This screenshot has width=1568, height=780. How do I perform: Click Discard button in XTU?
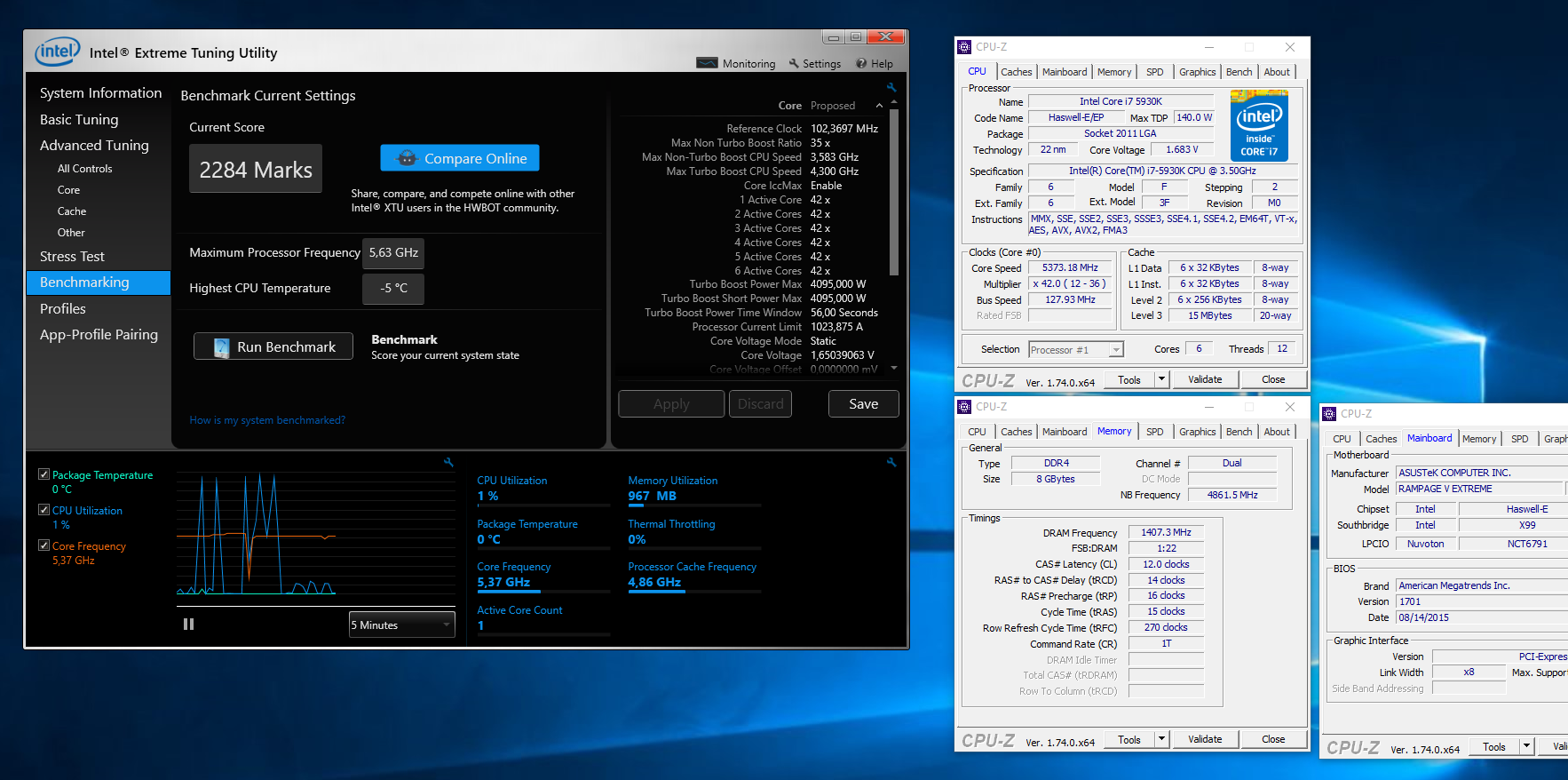point(761,403)
